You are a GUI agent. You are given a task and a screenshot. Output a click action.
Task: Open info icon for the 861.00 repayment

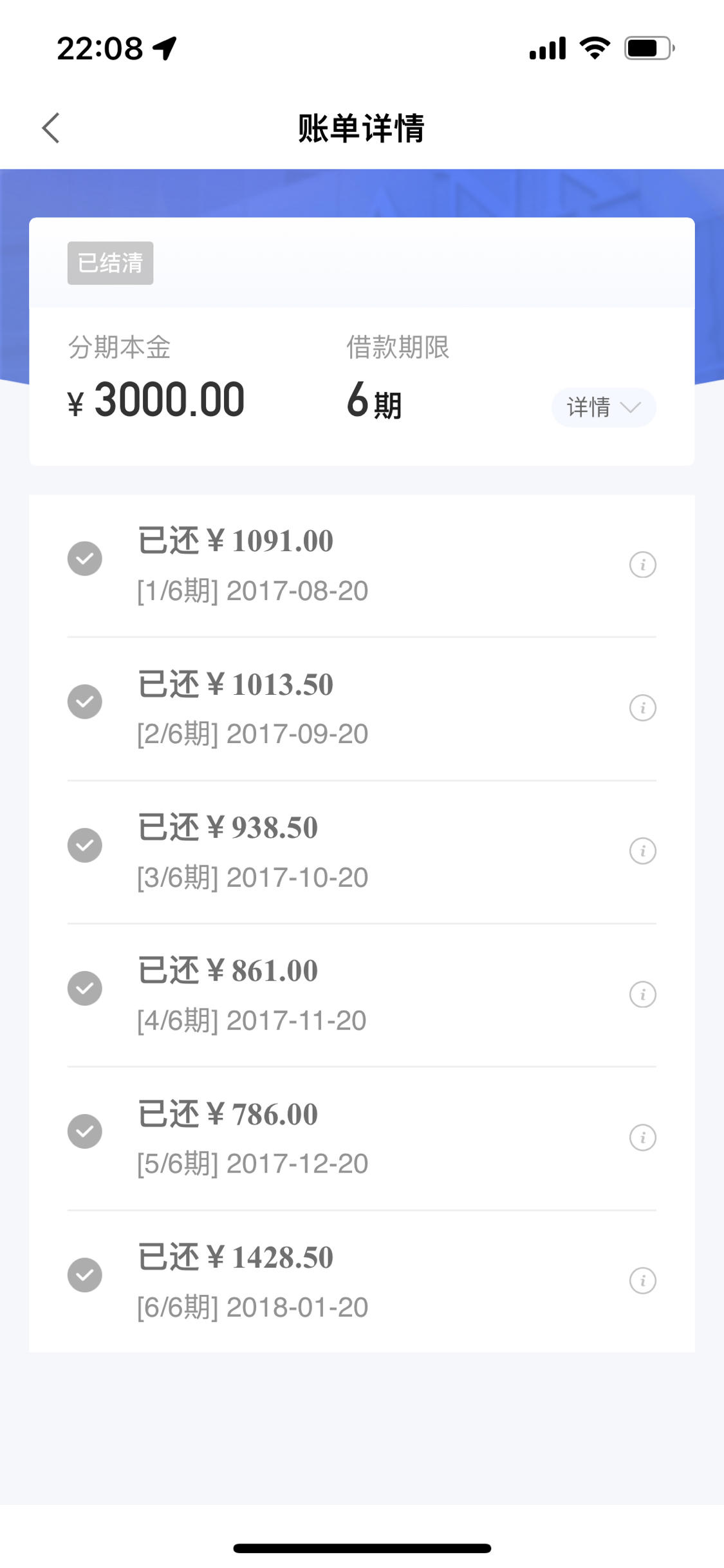[x=642, y=994]
